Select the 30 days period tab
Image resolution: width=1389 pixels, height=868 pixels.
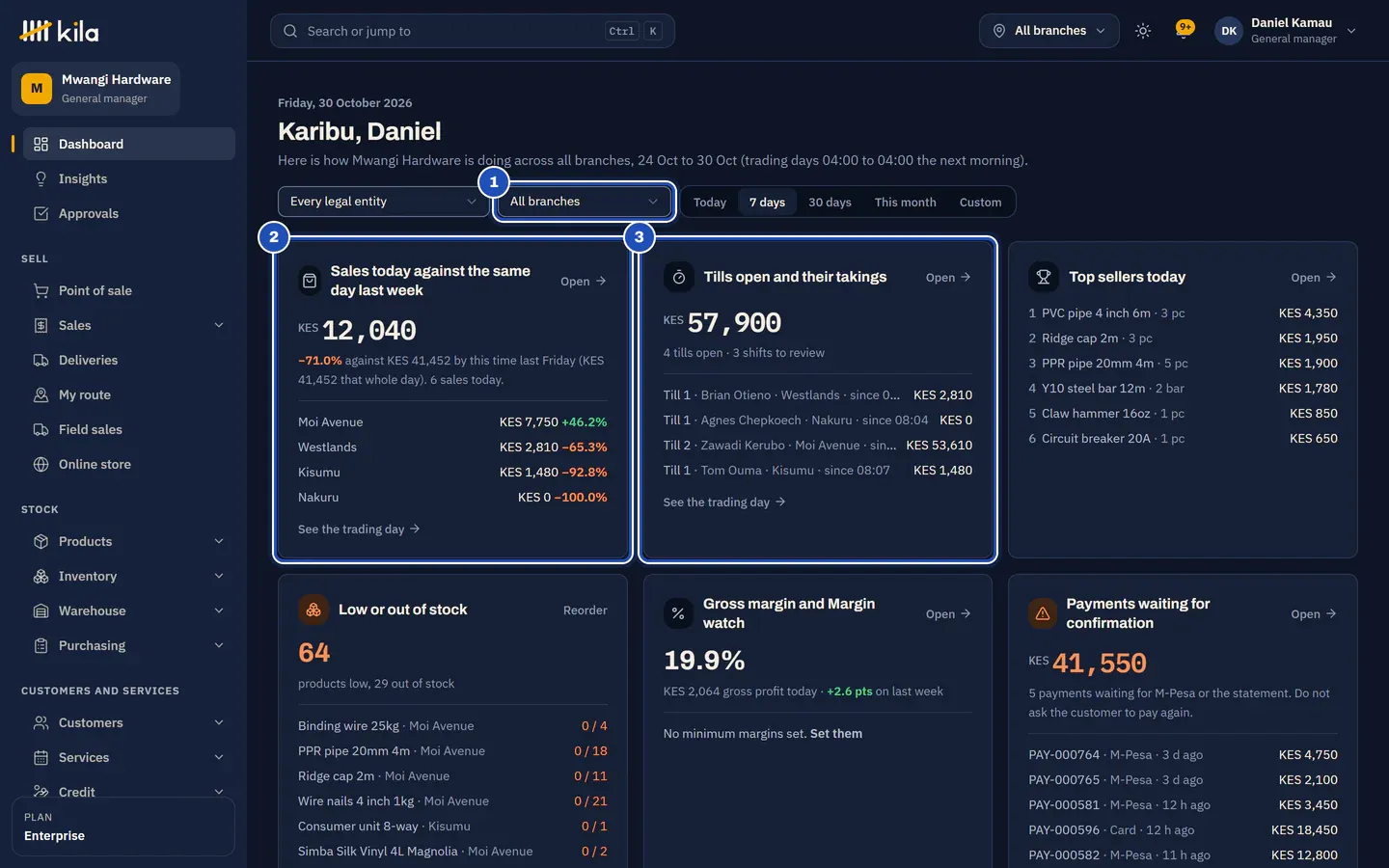(x=830, y=203)
